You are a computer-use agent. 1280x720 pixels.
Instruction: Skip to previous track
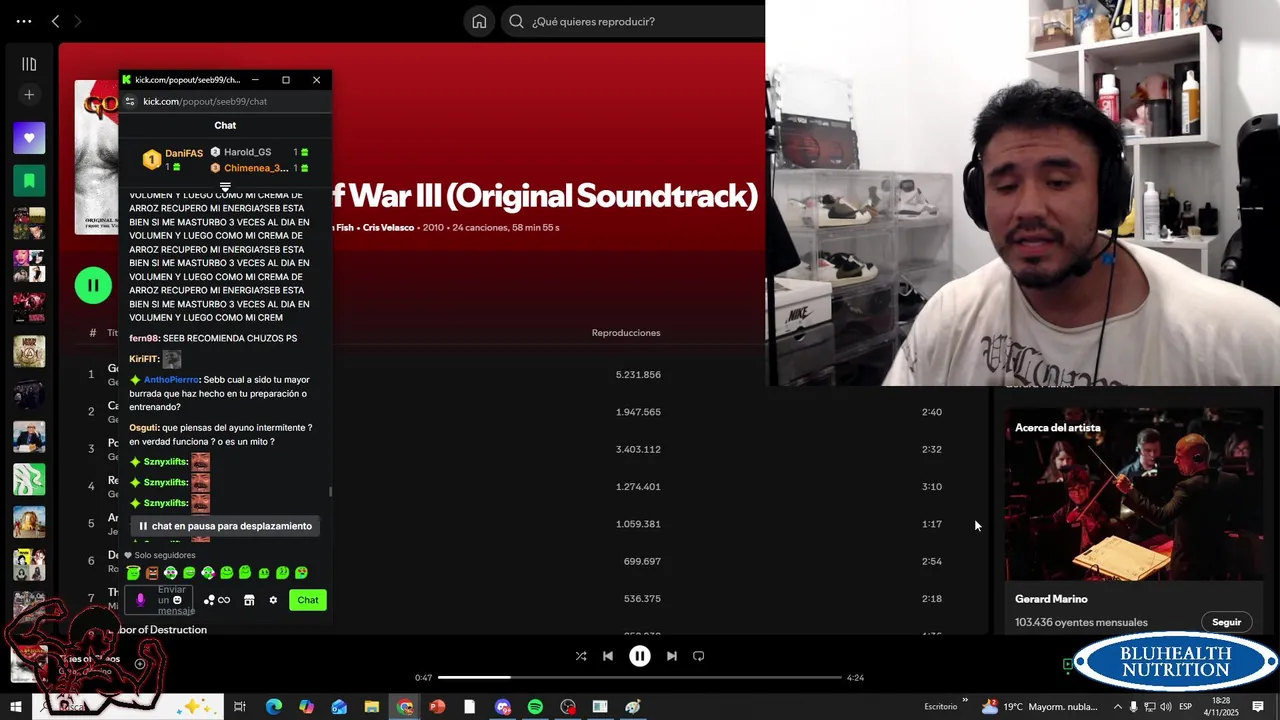coord(608,656)
